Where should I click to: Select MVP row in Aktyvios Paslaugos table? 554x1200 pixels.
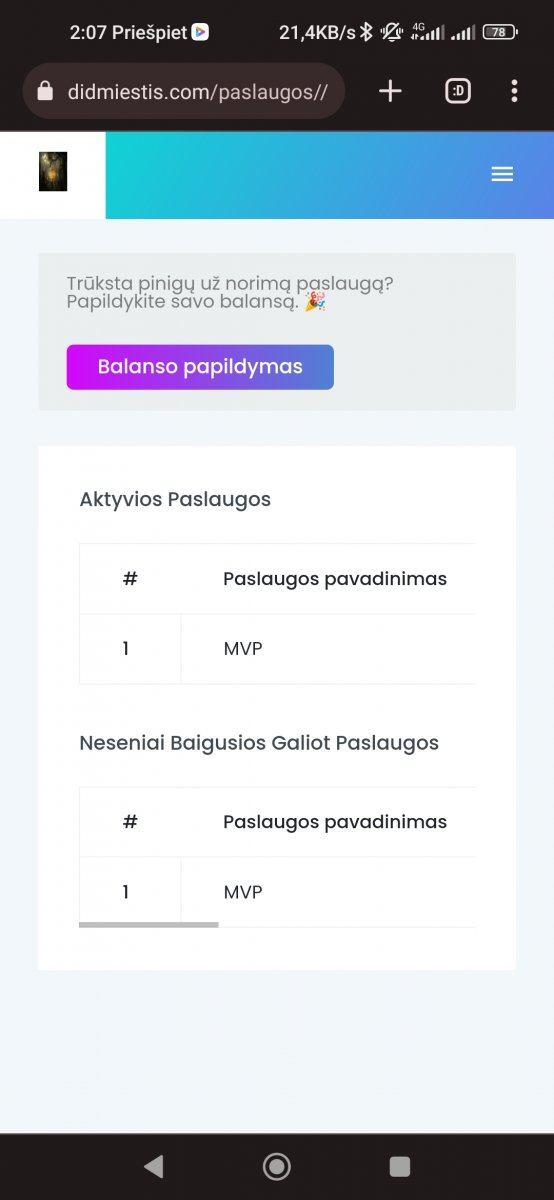pyautogui.click(x=277, y=649)
